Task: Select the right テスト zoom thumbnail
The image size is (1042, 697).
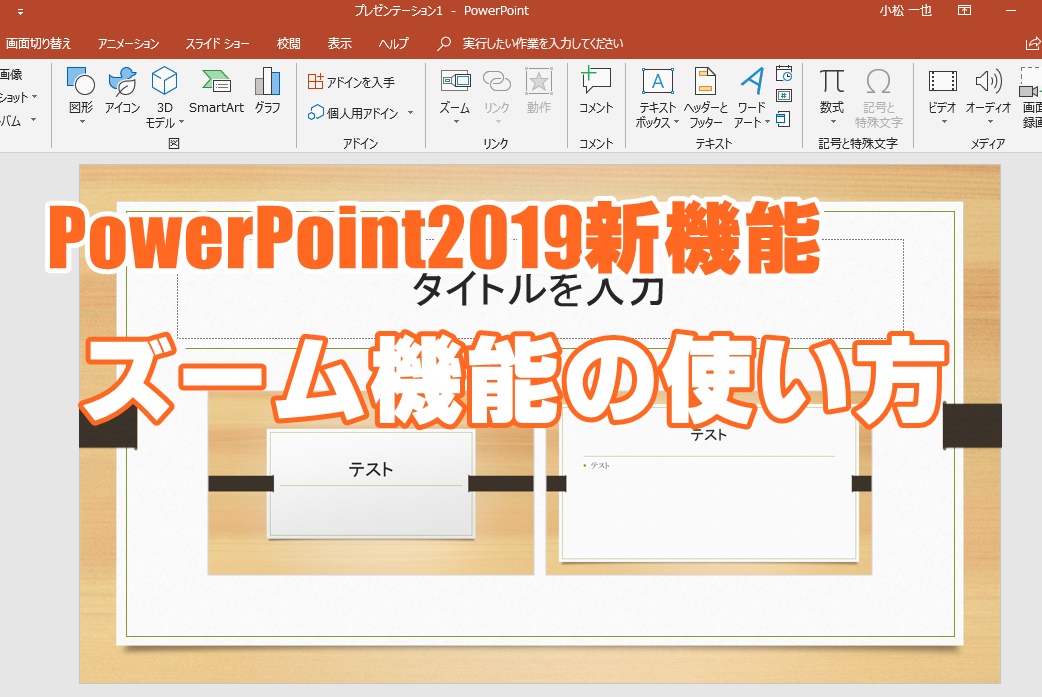Action: pos(709,483)
